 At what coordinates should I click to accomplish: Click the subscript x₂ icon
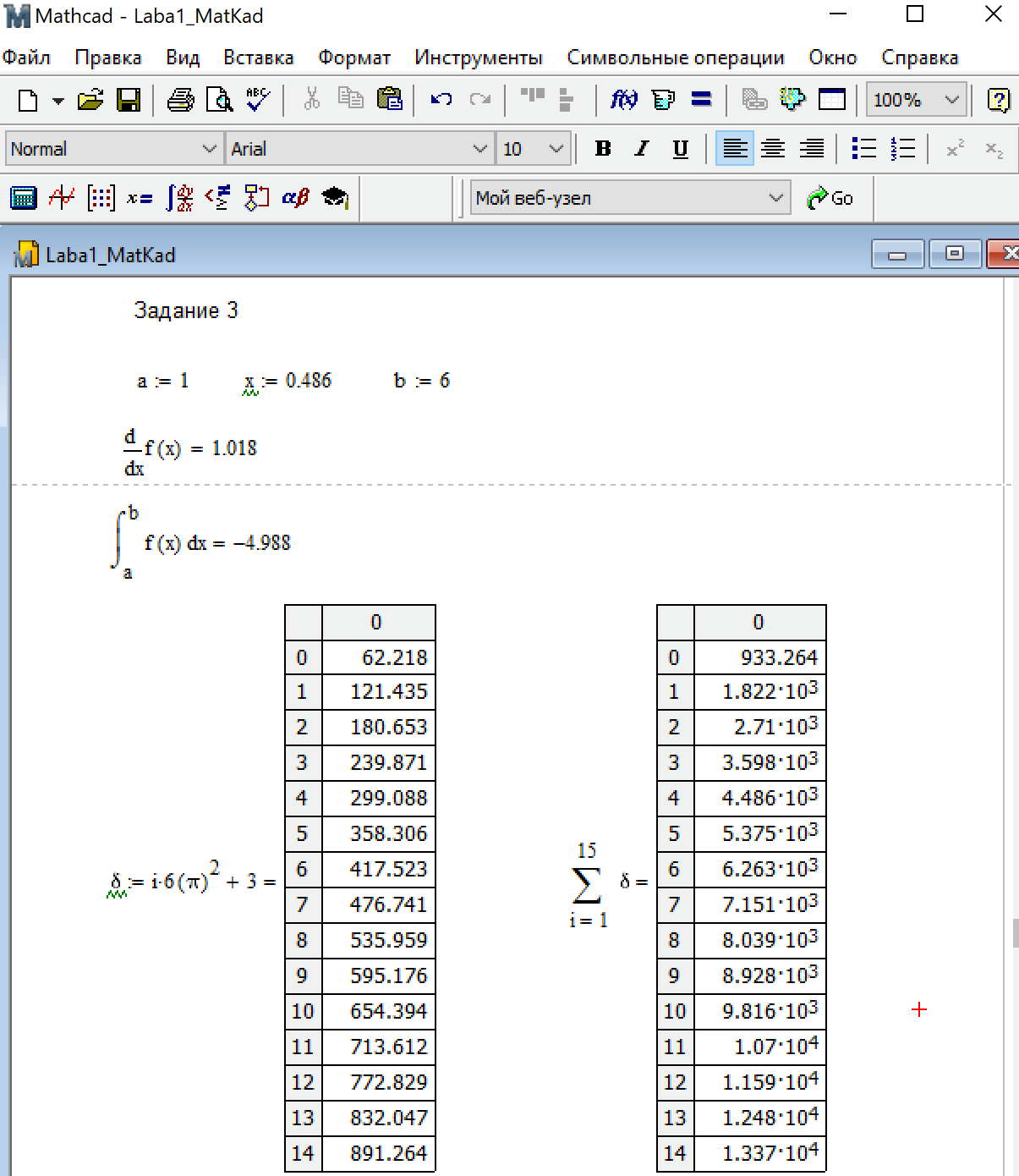click(x=994, y=149)
